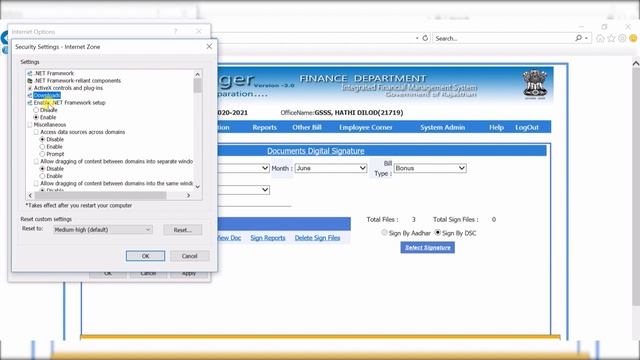Select Disable under Enable .NET Framework setup
The height and width of the screenshot is (360, 640).
36,110
